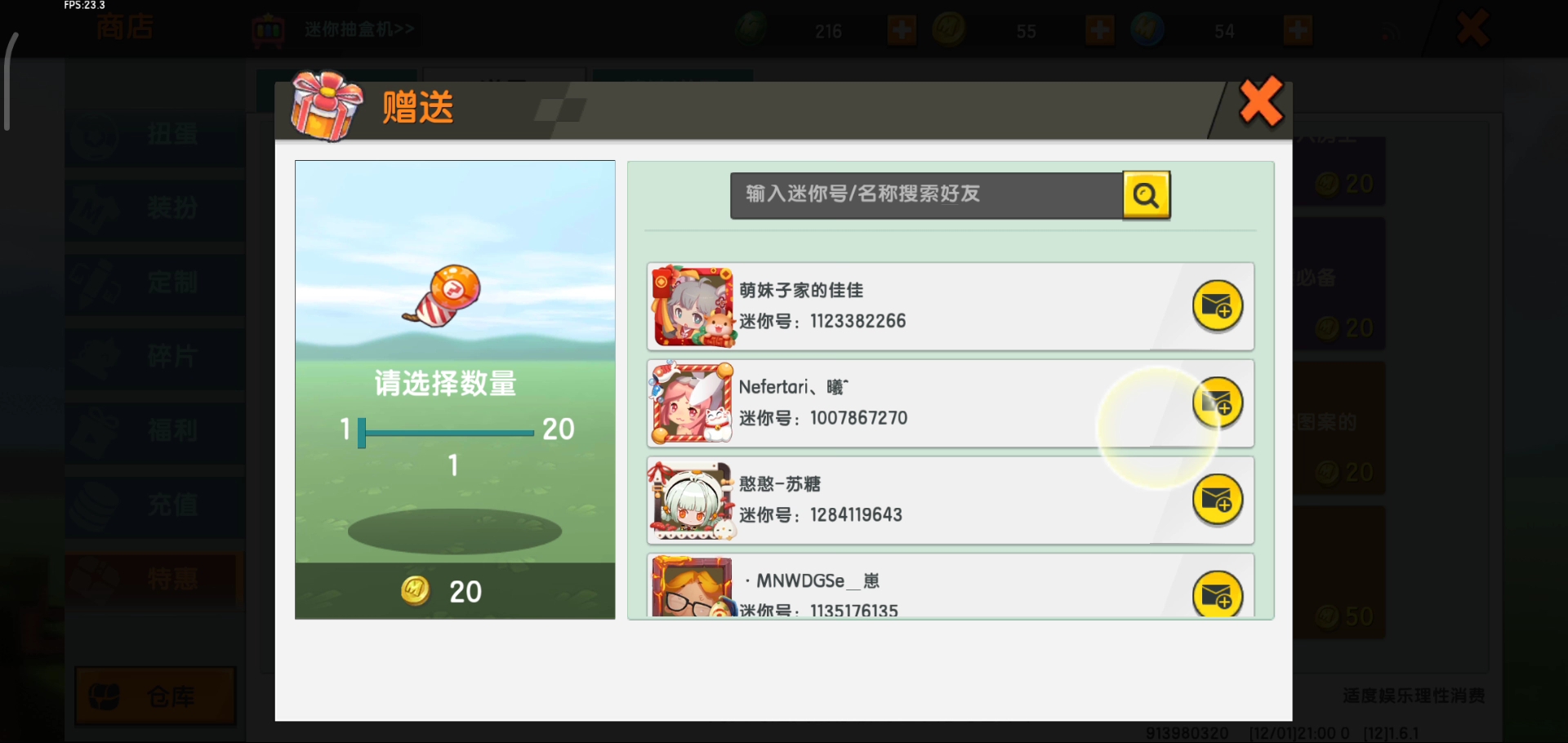This screenshot has width=1568, height=743.
Task: Open the 迷你抽盒机 link at top
Action: coord(358,29)
